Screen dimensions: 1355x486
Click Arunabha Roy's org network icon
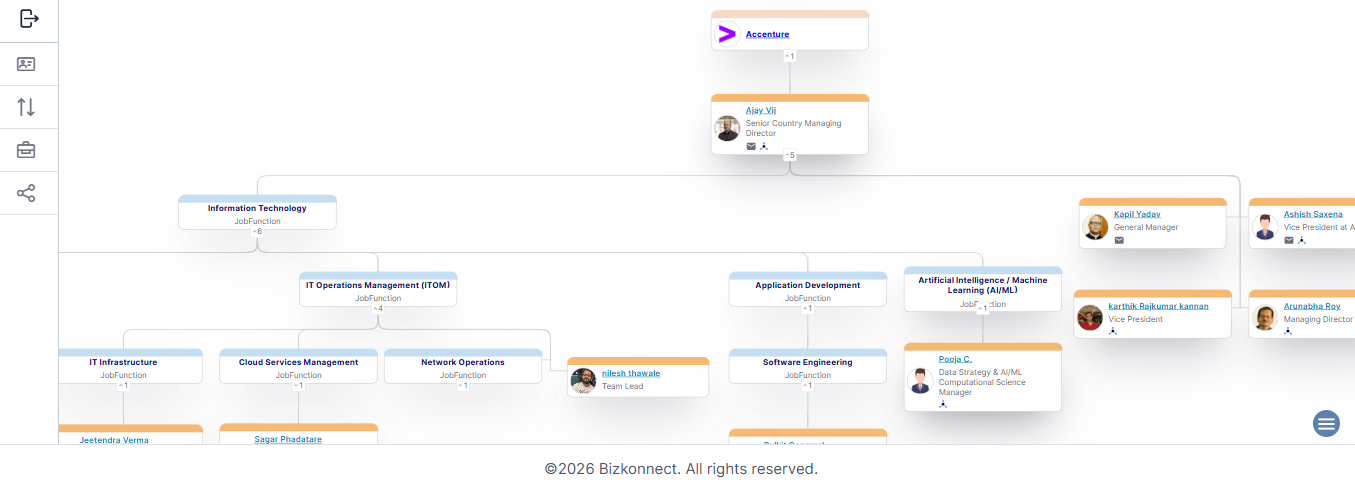click(x=1288, y=331)
